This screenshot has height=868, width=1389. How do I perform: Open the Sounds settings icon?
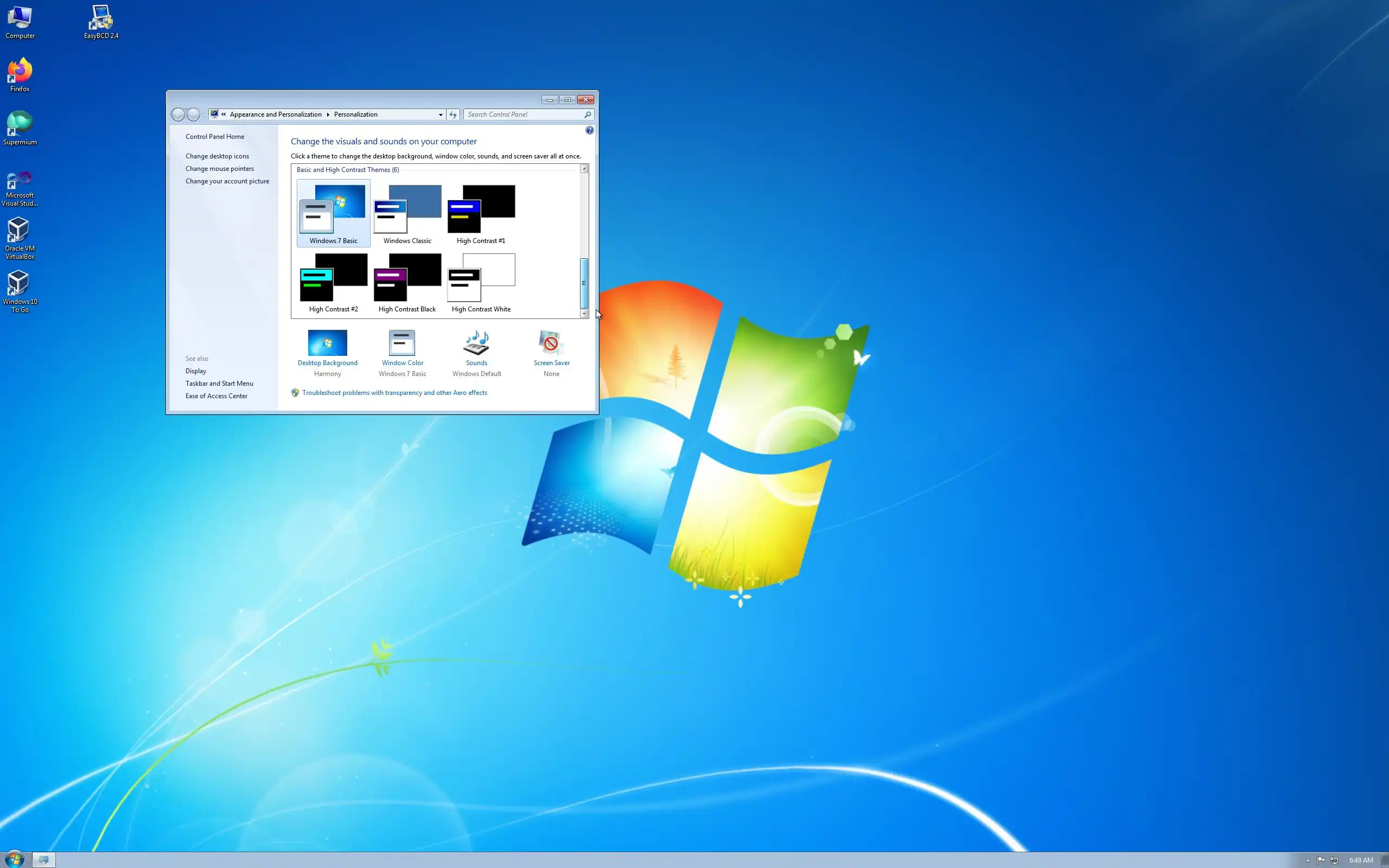(x=476, y=343)
